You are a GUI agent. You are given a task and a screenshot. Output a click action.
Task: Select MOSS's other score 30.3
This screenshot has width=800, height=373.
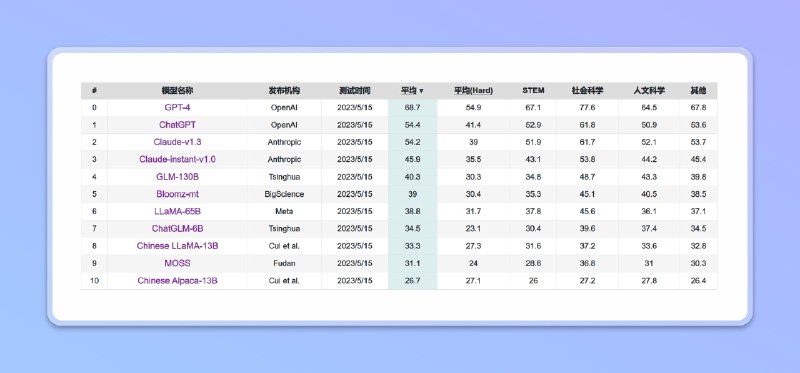tap(698, 263)
